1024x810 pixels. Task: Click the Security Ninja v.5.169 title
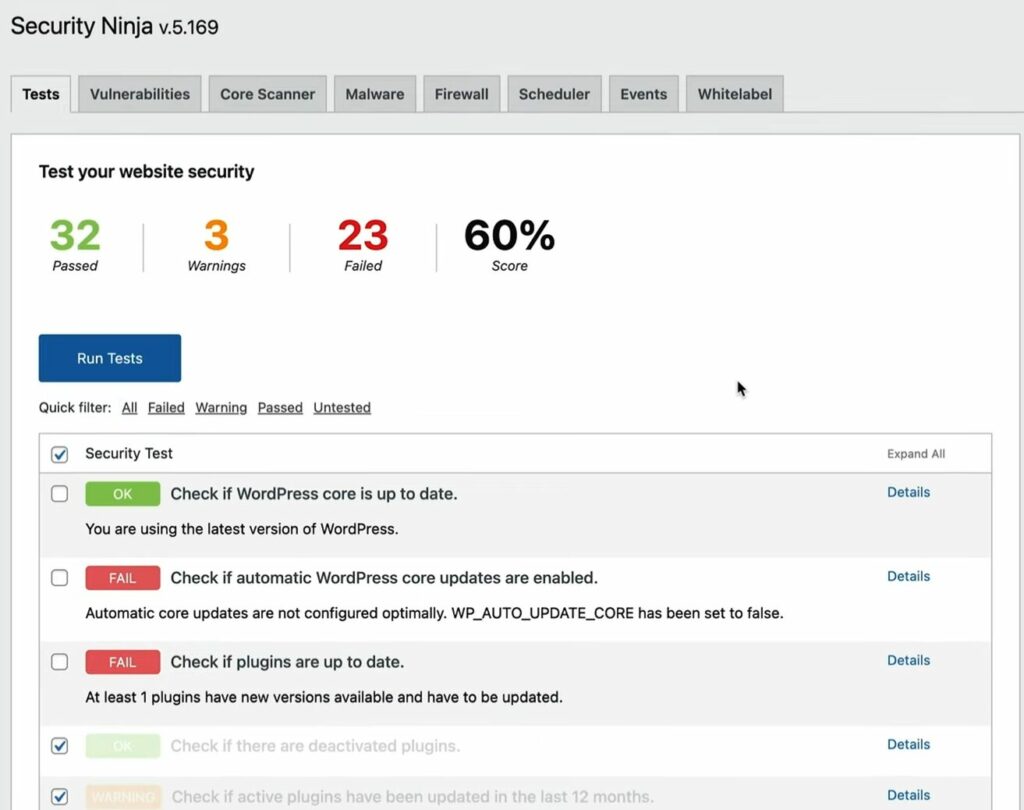[114, 26]
